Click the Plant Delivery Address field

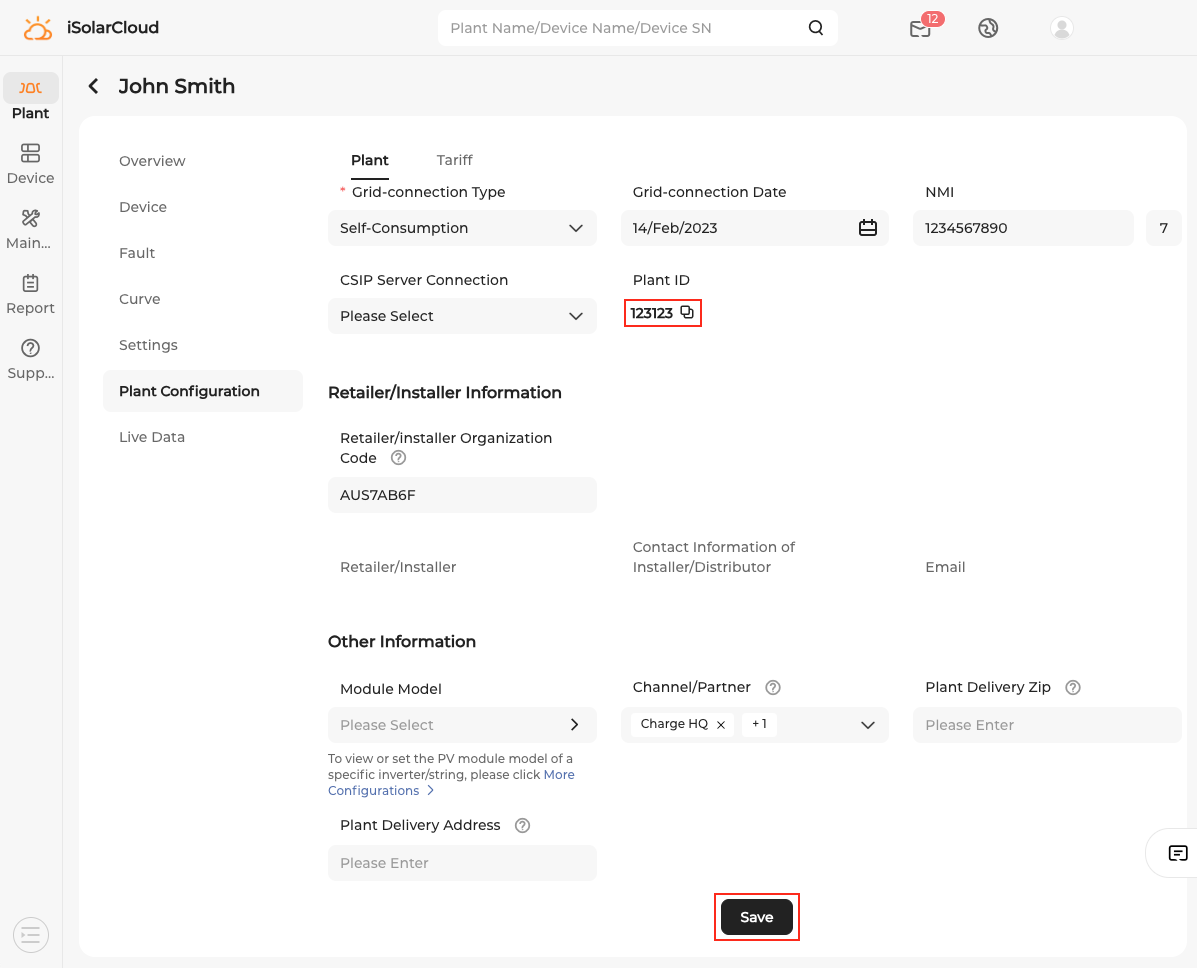click(462, 863)
